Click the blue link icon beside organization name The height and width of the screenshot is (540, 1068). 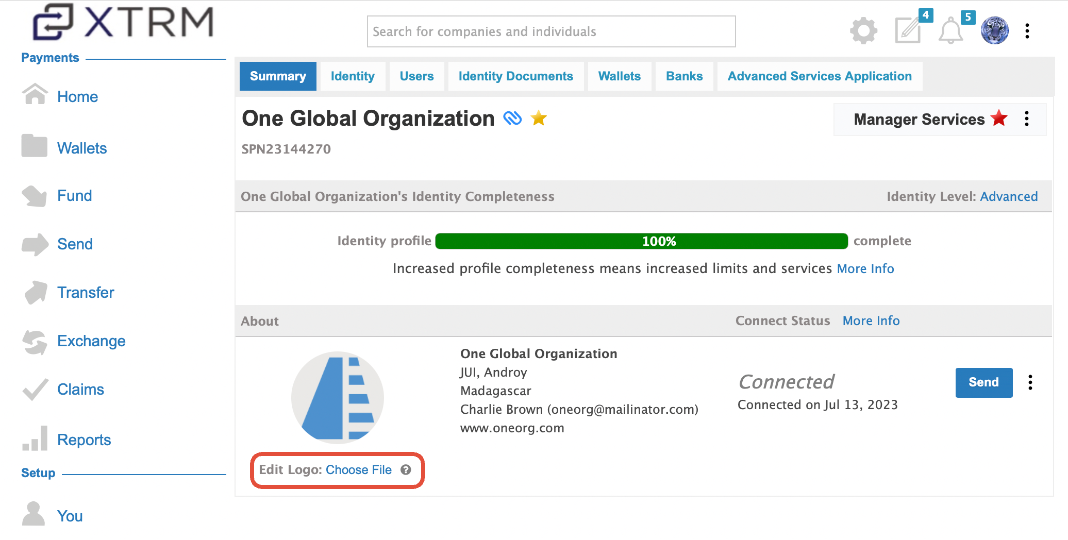[512, 118]
